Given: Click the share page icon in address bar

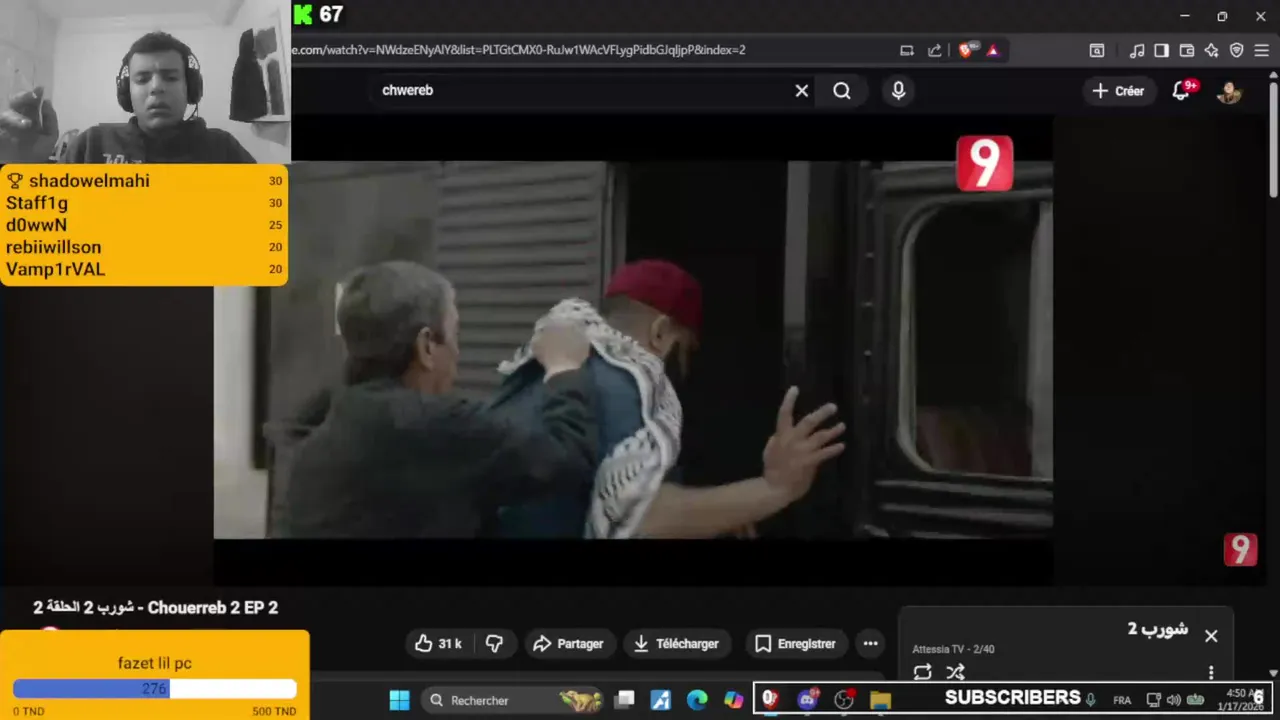Looking at the screenshot, I should pos(934,50).
